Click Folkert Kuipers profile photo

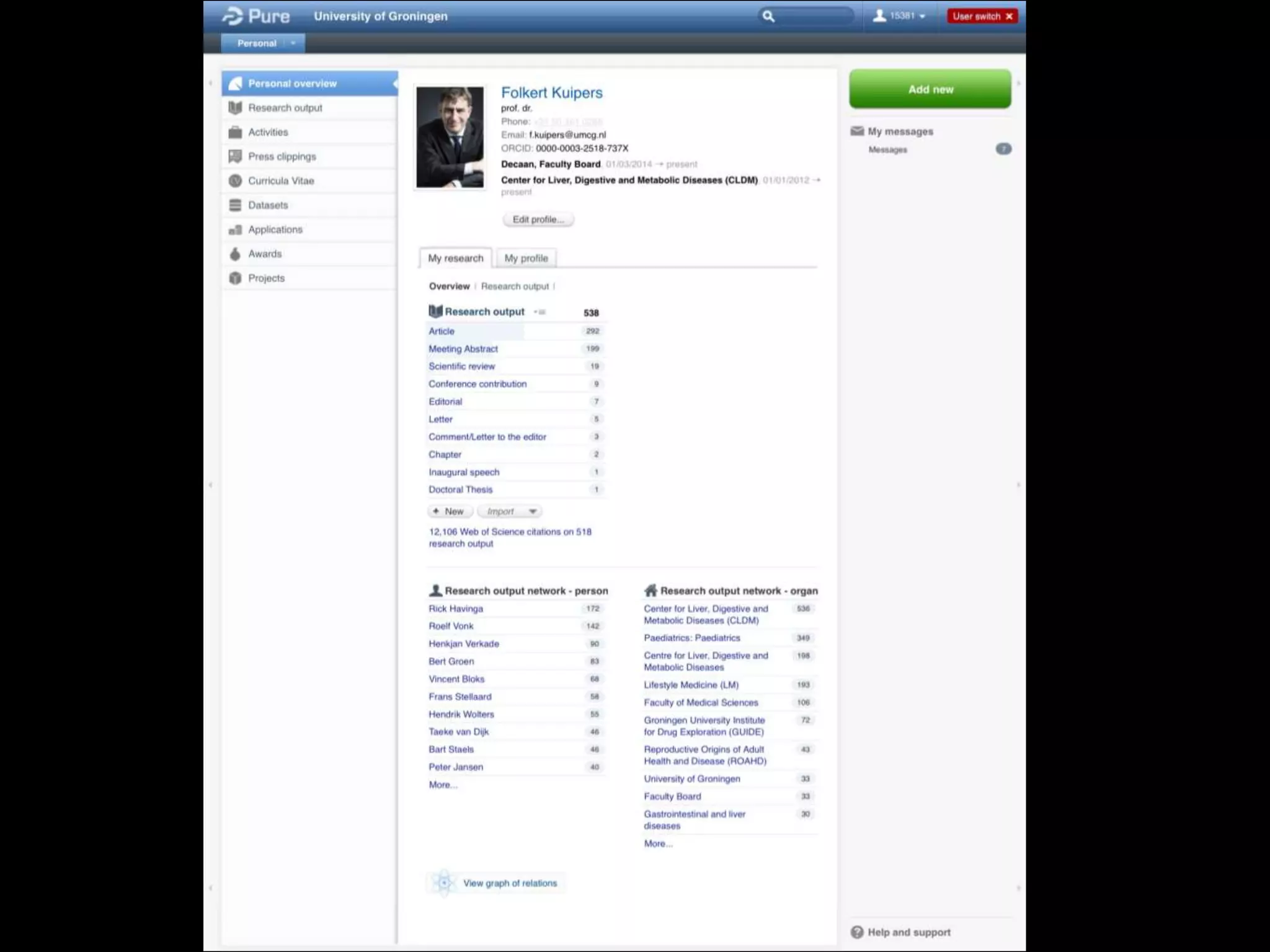point(450,137)
